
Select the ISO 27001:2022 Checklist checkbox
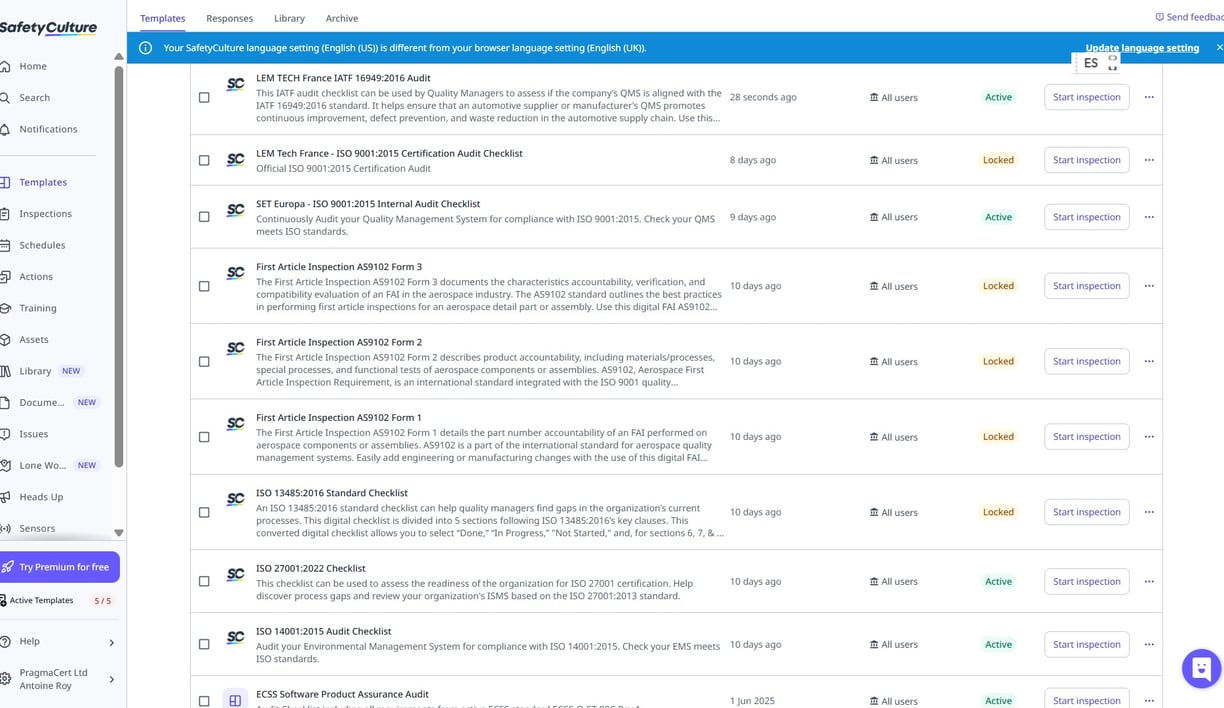[204, 581]
